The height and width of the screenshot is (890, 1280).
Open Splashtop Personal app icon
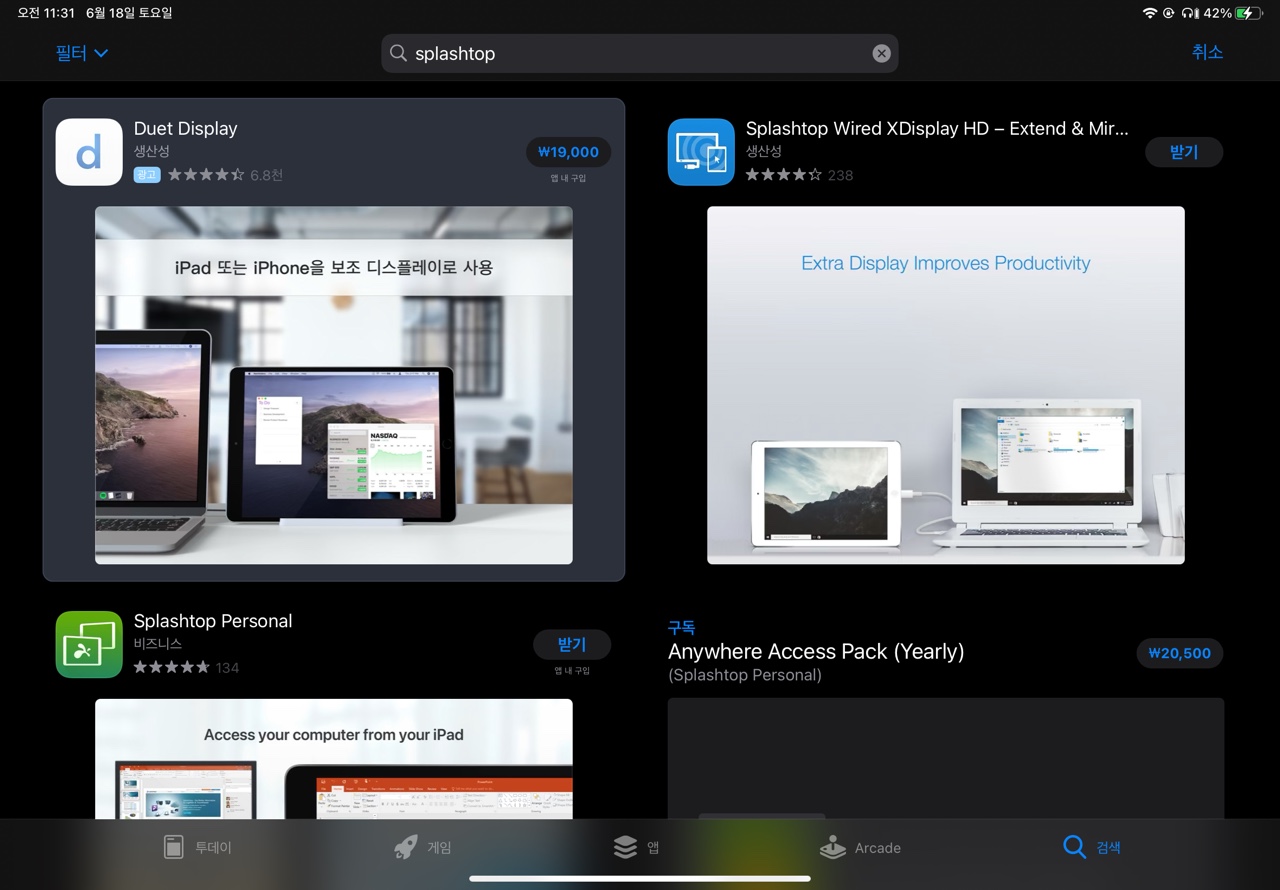pos(89,644)
